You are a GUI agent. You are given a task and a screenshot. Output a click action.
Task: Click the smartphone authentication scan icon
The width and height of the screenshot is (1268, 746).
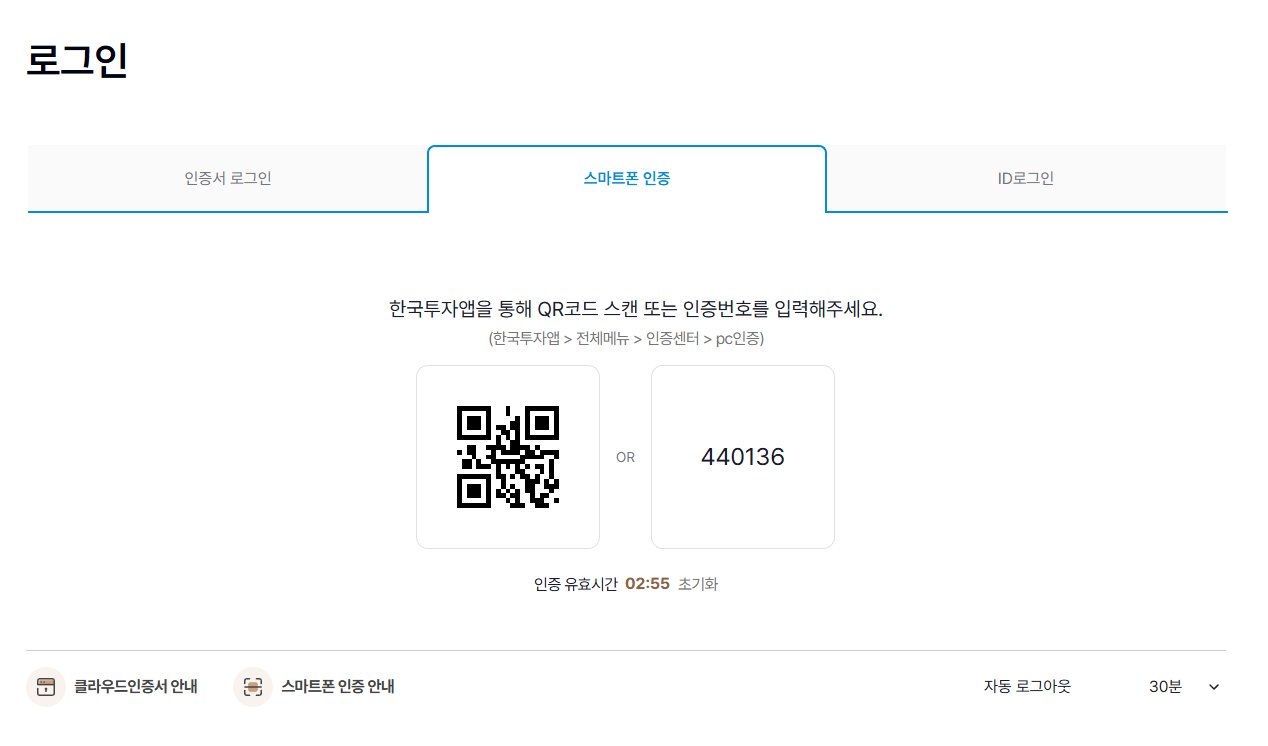coord(252,687)
